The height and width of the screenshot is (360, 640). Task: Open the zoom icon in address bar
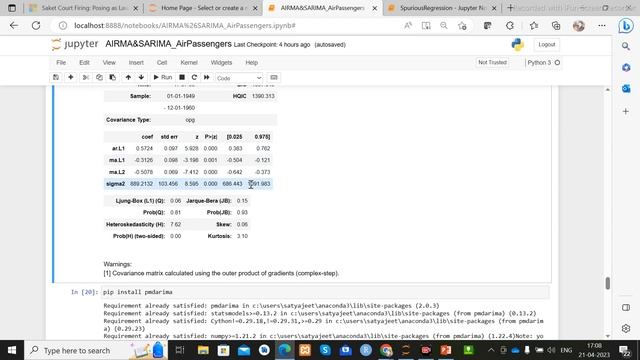pyautogui.click(x=444, y=25)
